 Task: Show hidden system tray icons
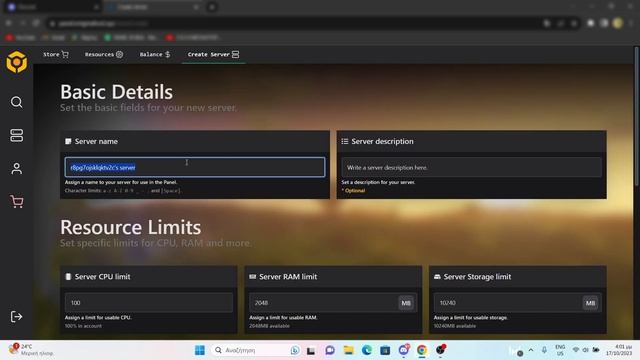pyautogui.click(x=531, y=350)
